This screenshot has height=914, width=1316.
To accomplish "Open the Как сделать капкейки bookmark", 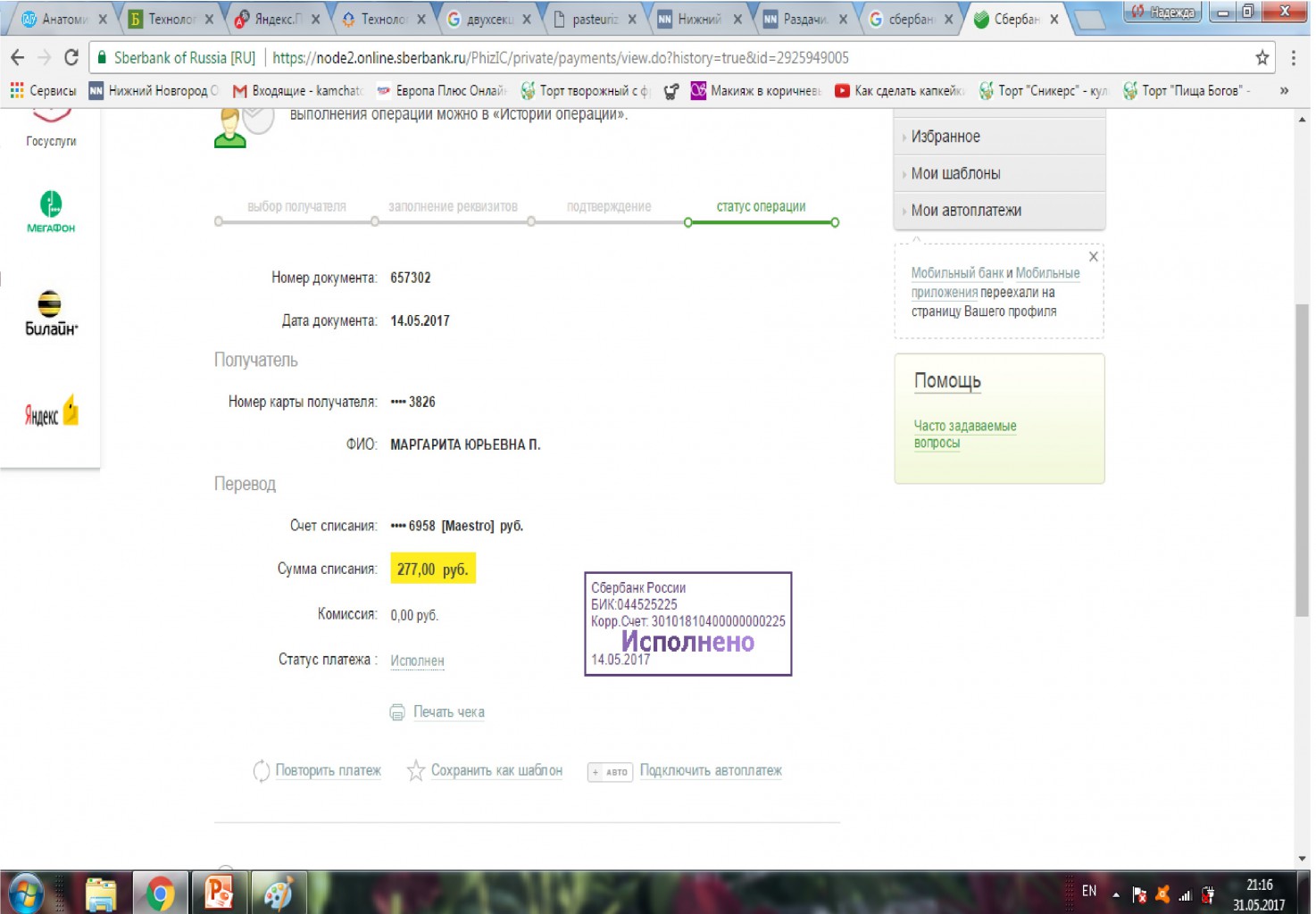I will click(900, 90).
